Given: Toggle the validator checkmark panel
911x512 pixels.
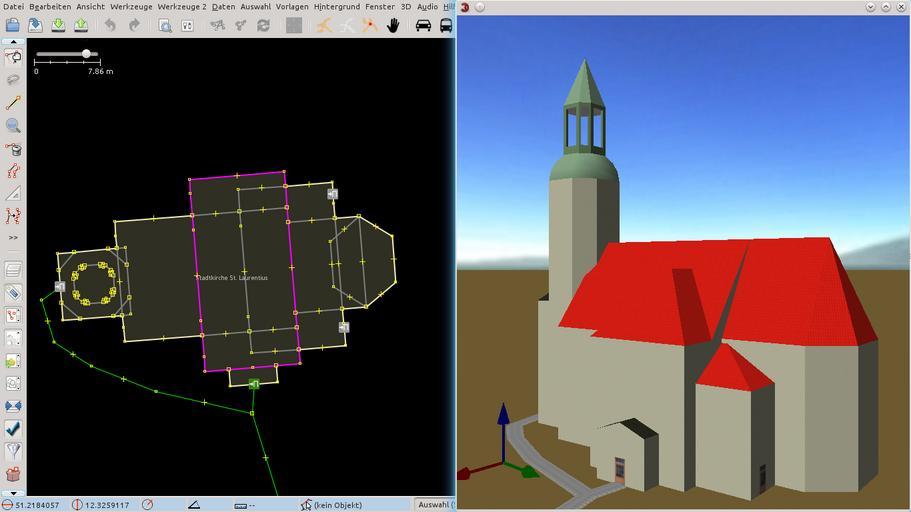Looking at the screenshot, I should [x=13, y=428].
